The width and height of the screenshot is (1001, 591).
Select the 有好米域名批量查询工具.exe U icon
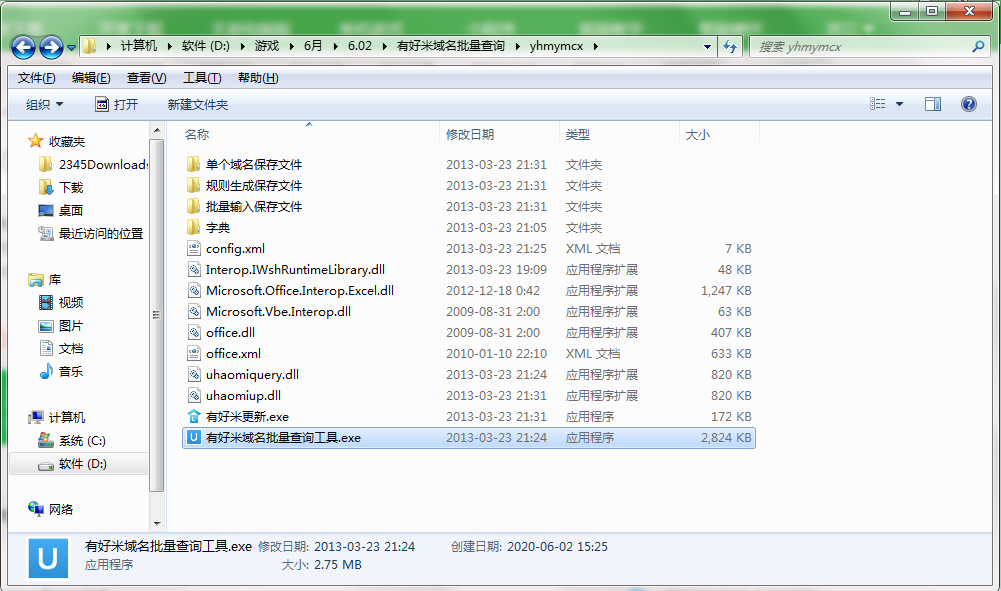[193, 438]
